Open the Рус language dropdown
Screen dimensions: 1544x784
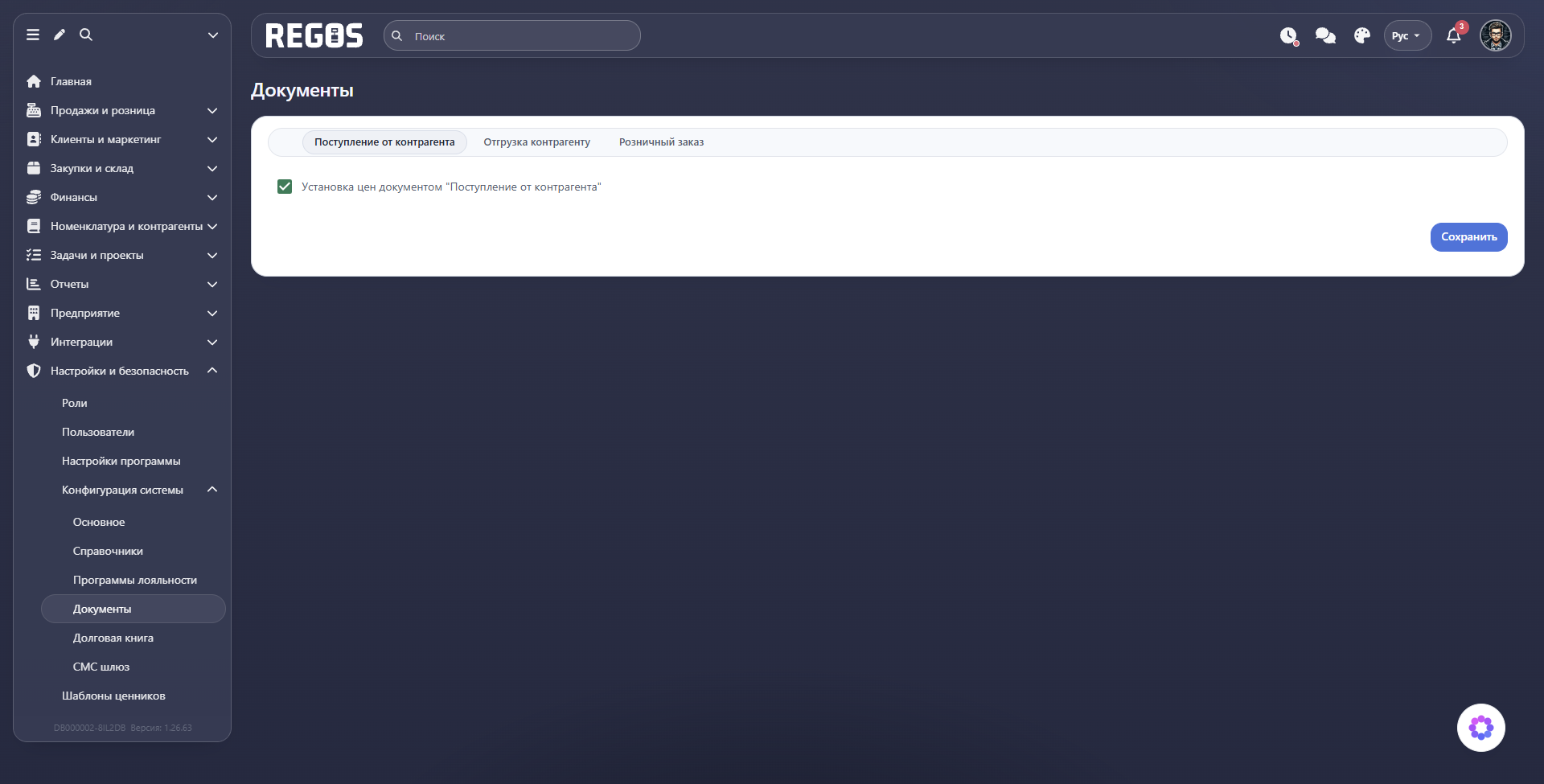(x=1407, y=35)
